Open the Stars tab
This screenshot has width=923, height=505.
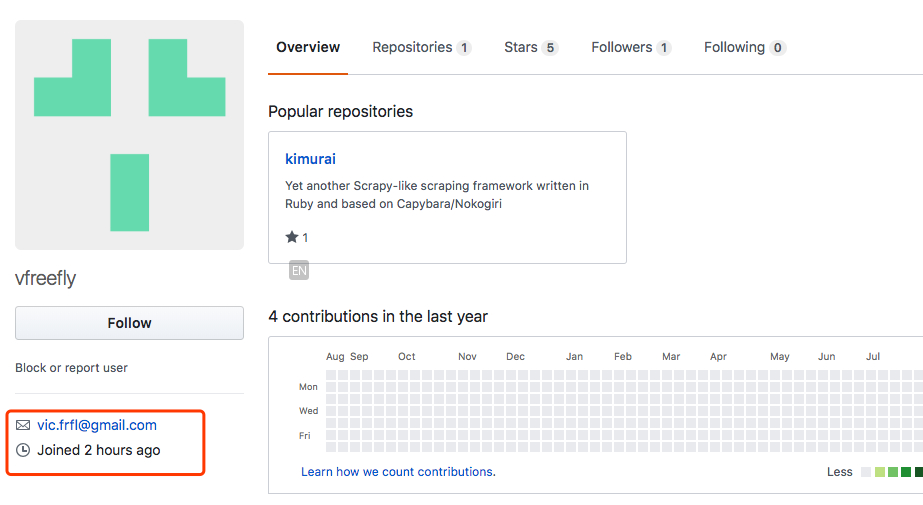click(x=531, y=47)
